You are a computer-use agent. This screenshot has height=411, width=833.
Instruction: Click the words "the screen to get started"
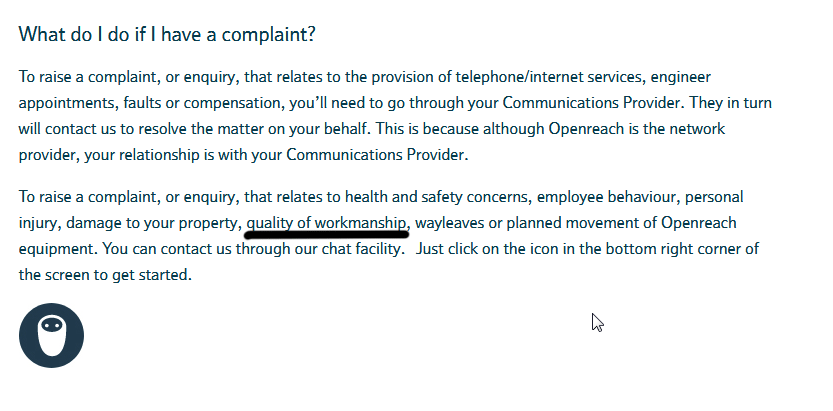104,274
